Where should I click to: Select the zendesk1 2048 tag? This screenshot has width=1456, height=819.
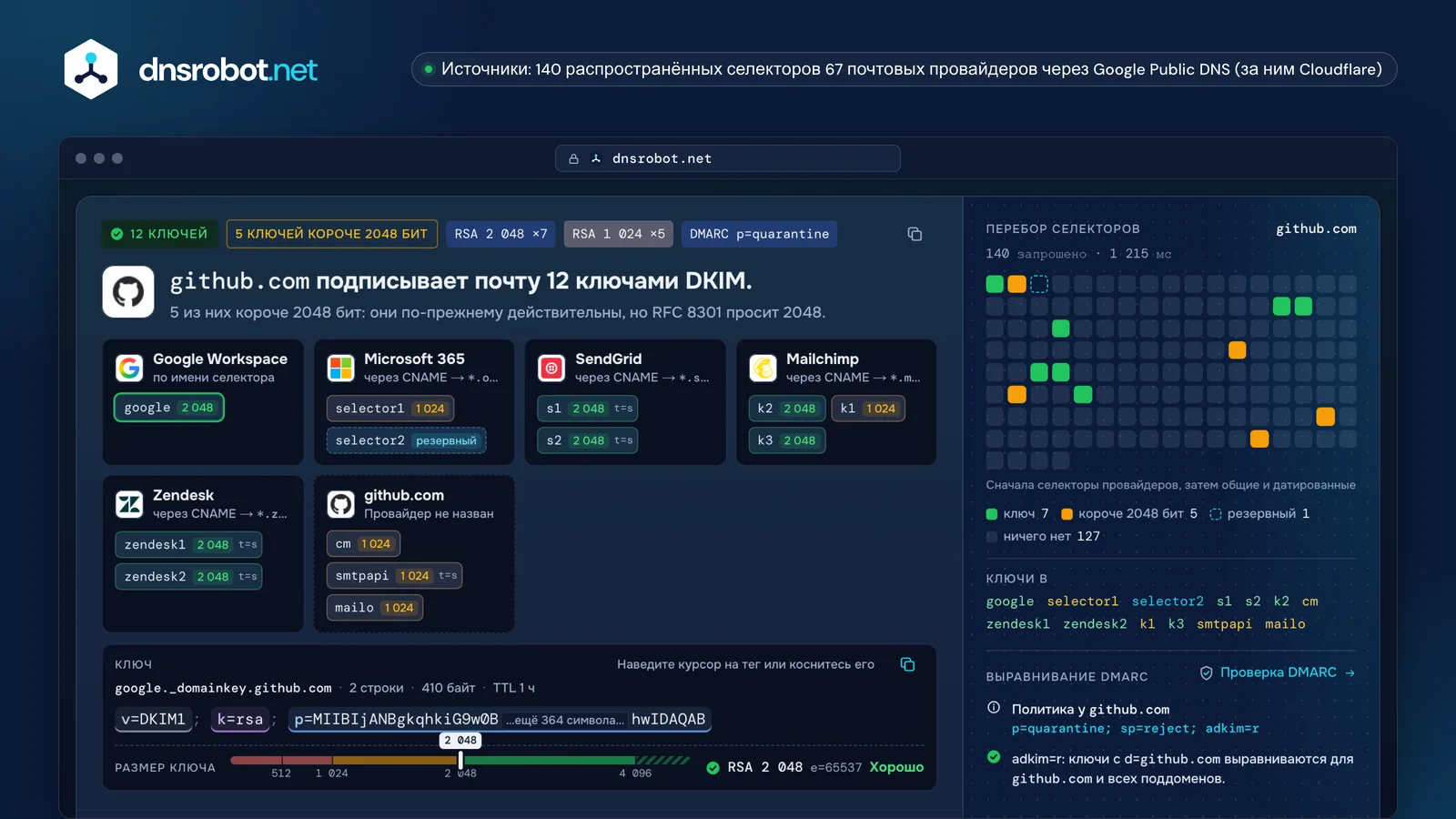(x=189, y=544)
